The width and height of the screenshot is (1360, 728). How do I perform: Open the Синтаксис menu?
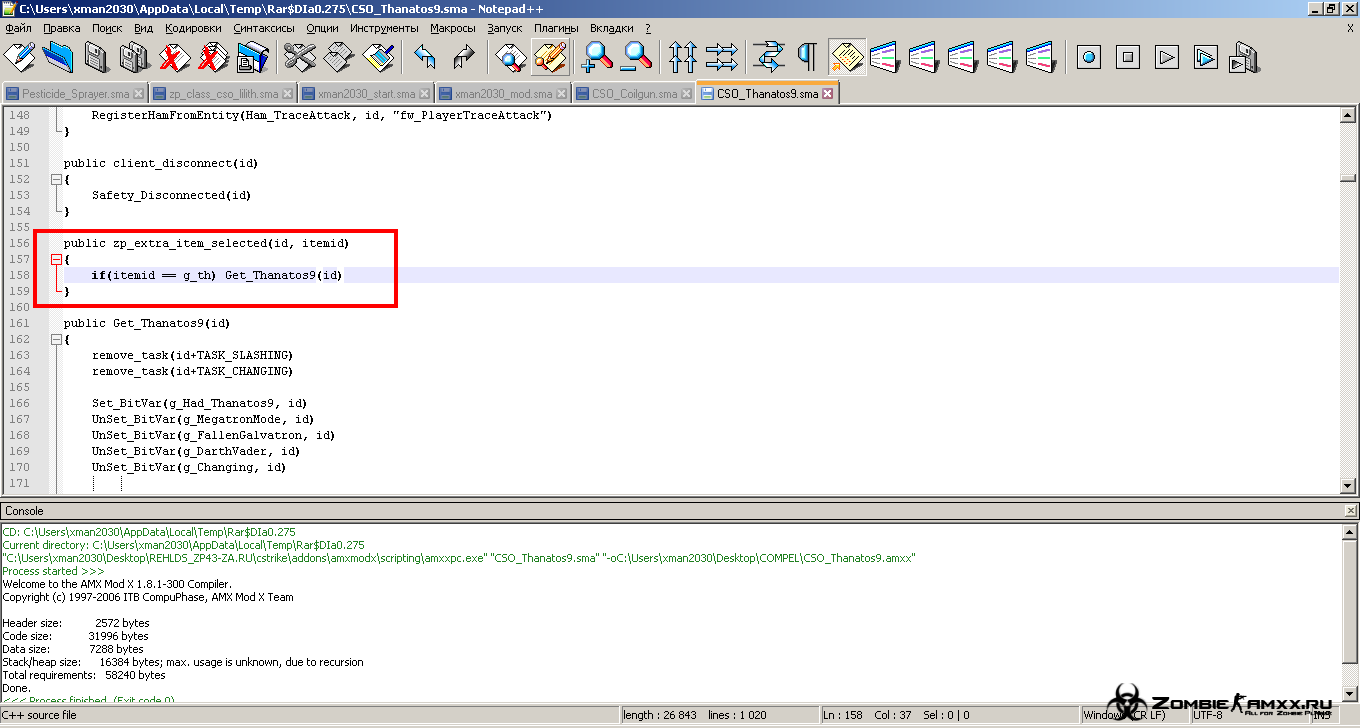(264, 28)
